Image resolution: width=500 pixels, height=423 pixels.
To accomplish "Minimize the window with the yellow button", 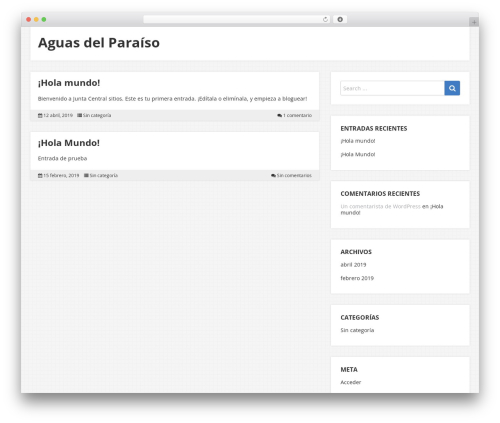I will [x=36, y=19].
